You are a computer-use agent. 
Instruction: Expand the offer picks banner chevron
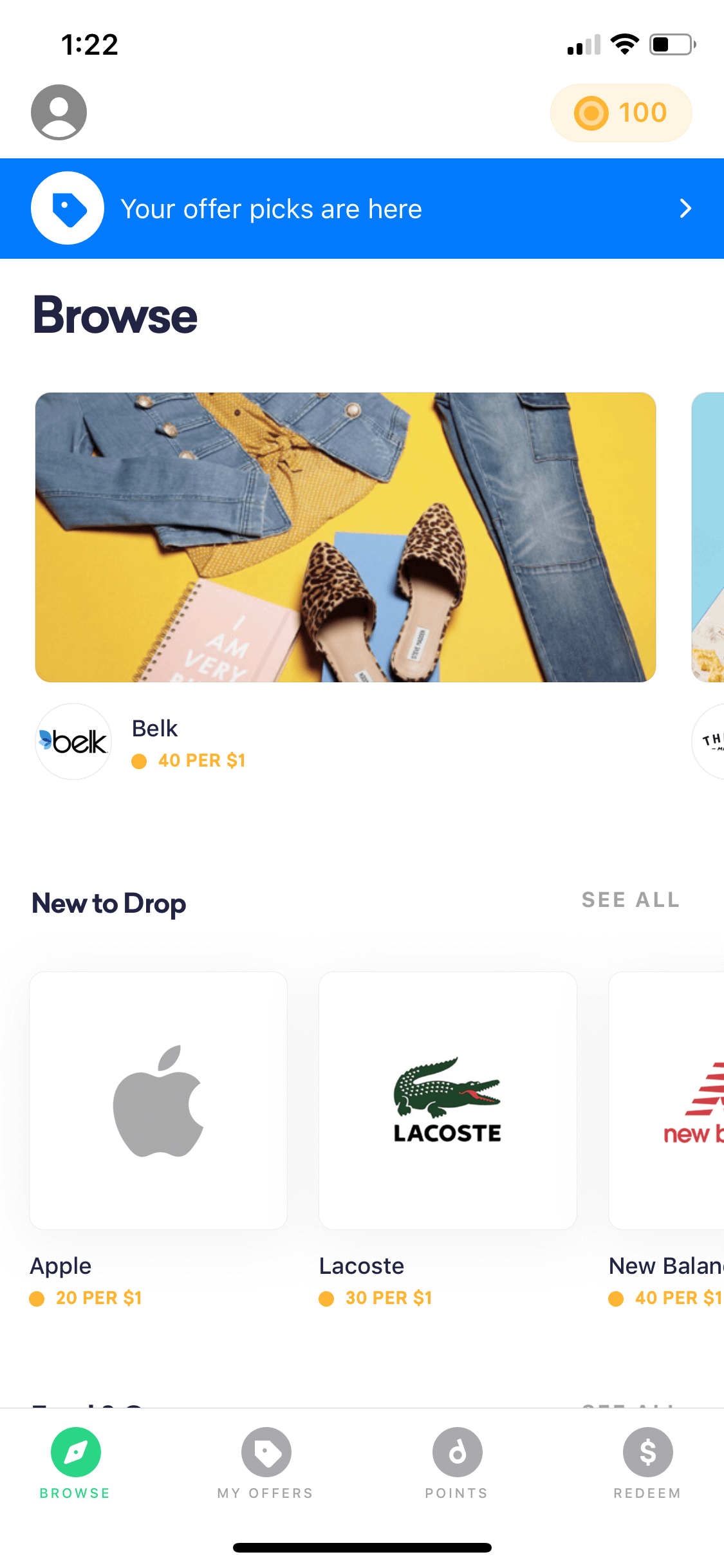(x=685, y=209)
